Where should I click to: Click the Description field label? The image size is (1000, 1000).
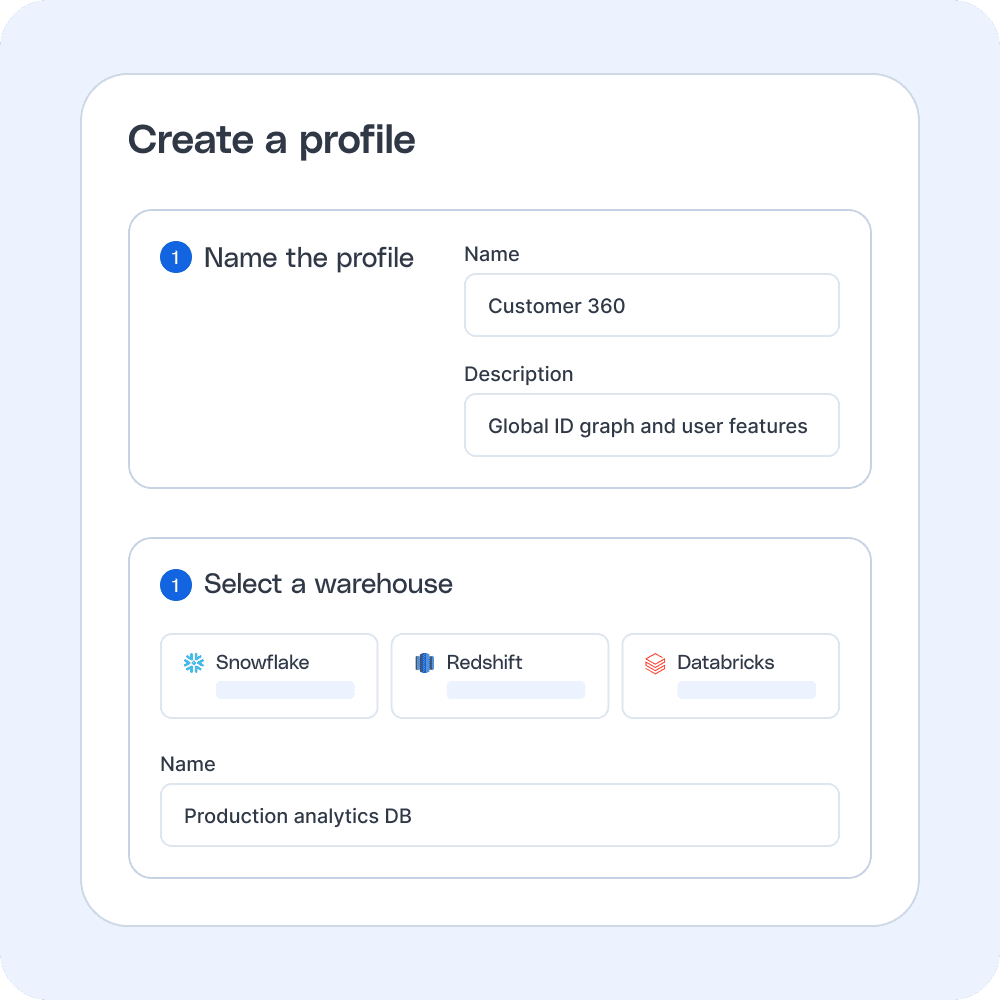point(518,375)
